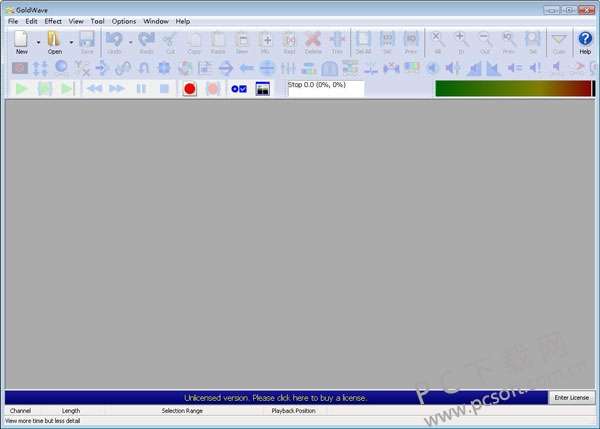The height and width of the screenshot is (429, 600).
Task: Click the green-to-red level meter bar
Action: (515, 88)
